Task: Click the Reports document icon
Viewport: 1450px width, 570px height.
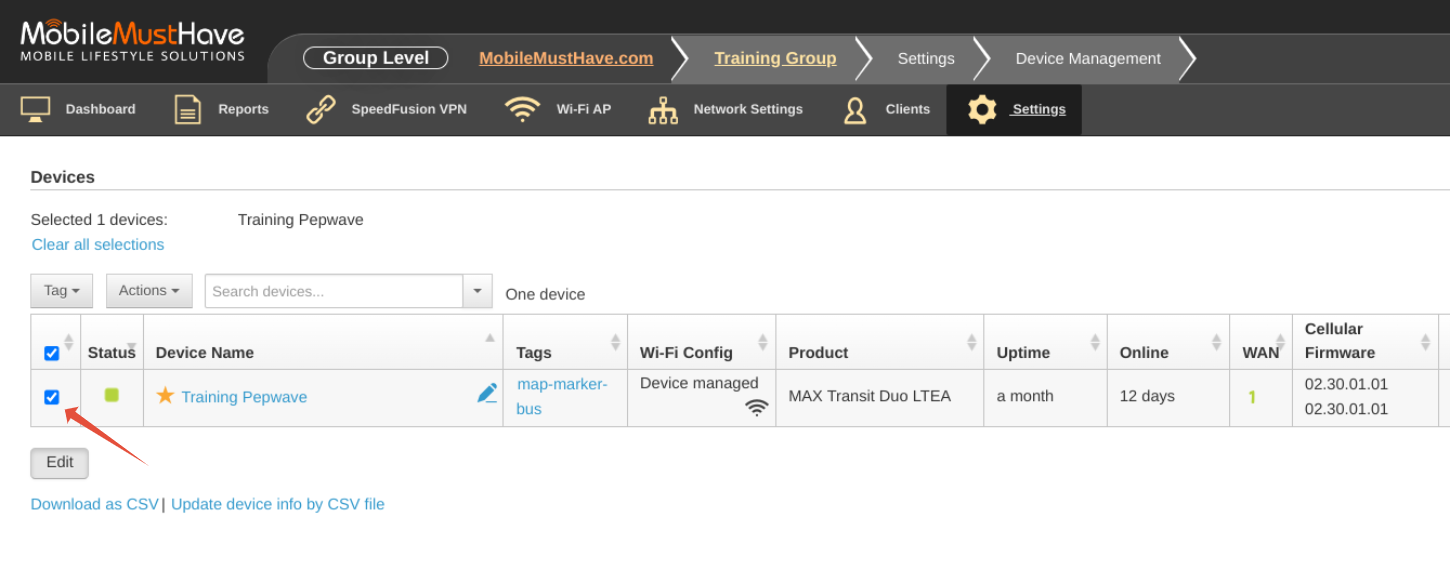Action: [188, 109]
